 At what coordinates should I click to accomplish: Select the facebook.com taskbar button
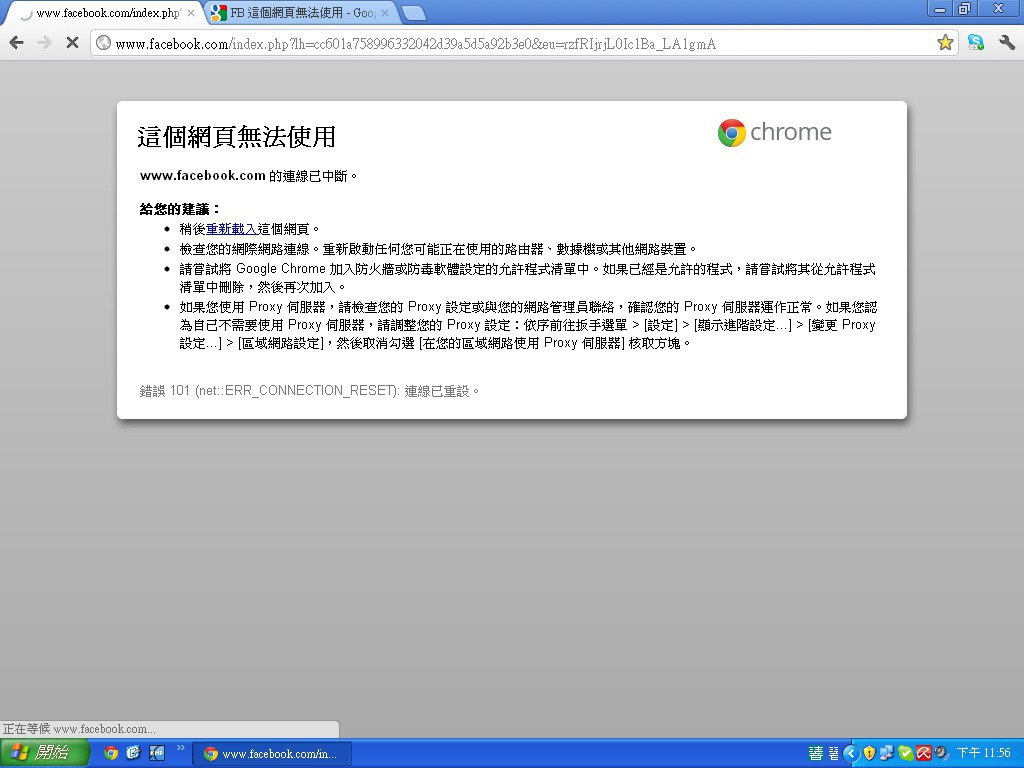pyautogui.click(x=272, y=754)
